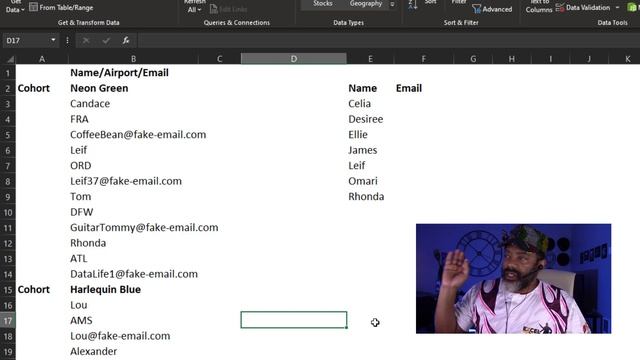Click the Select All corner triangle
This screenshot has width=640, height=360.
pyautogui.click(x=10, y=59)
